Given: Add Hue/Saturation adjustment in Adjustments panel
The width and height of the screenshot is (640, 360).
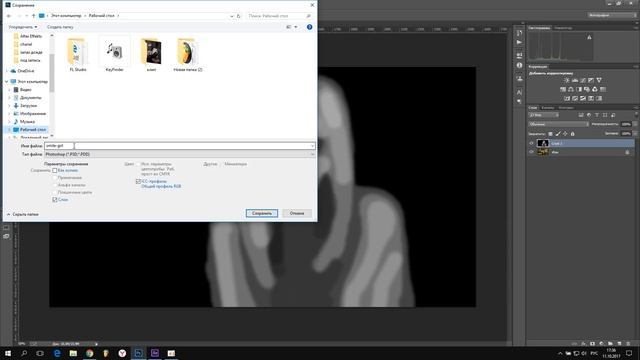Looking at the screenshot, I should [563, 89].
